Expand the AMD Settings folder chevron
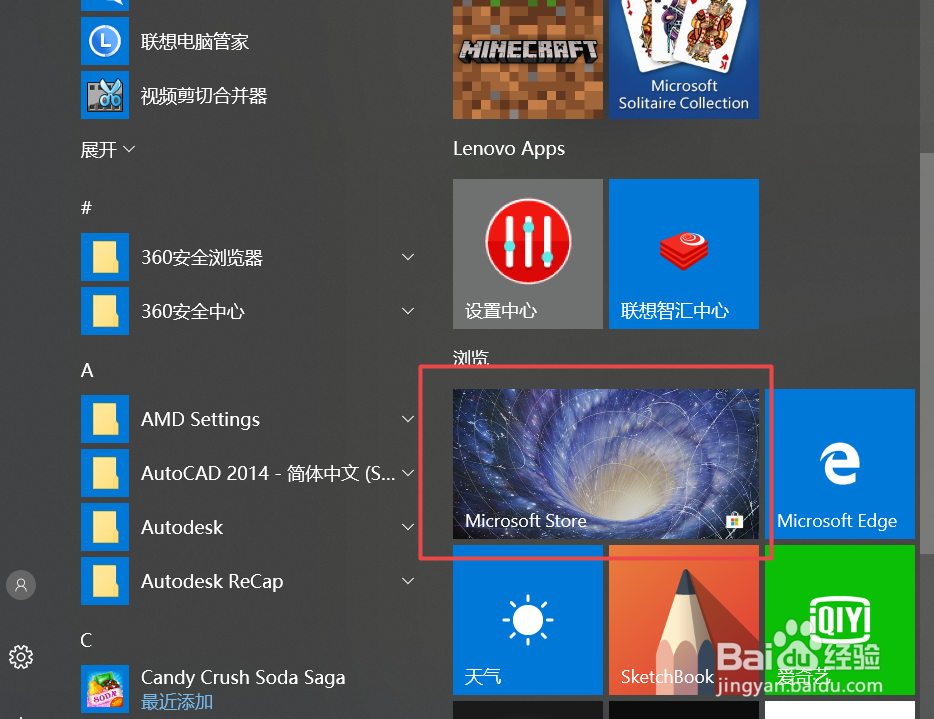This screenshot has width=934, height=719. click(408, 419)
